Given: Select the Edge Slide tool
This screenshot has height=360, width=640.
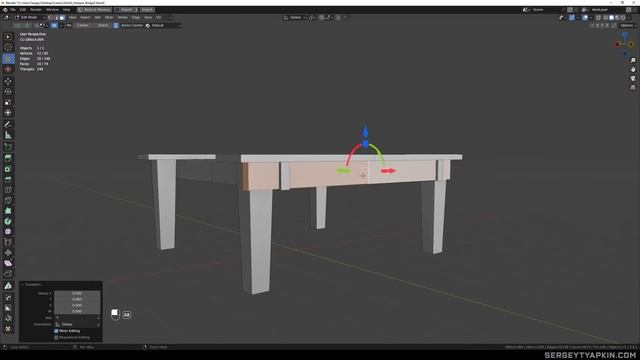Looking at the screenshot, I should [8, 242].
